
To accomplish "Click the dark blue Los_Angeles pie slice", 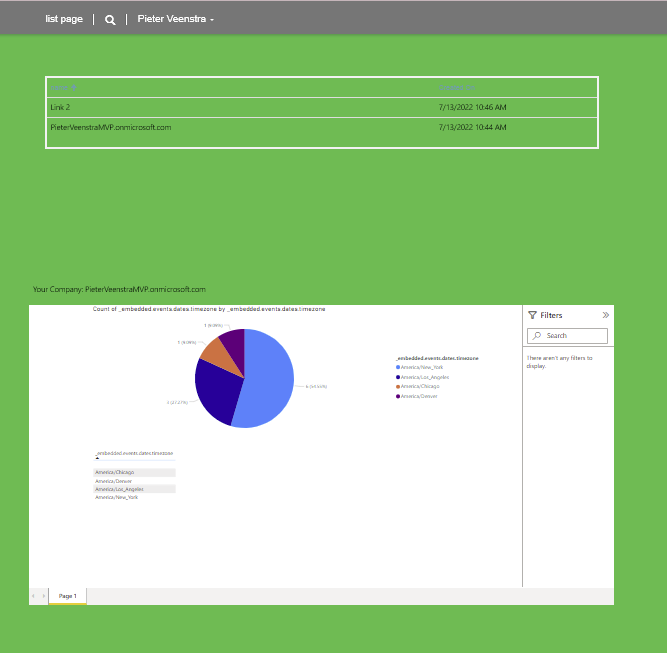I will tap(217, 394).
